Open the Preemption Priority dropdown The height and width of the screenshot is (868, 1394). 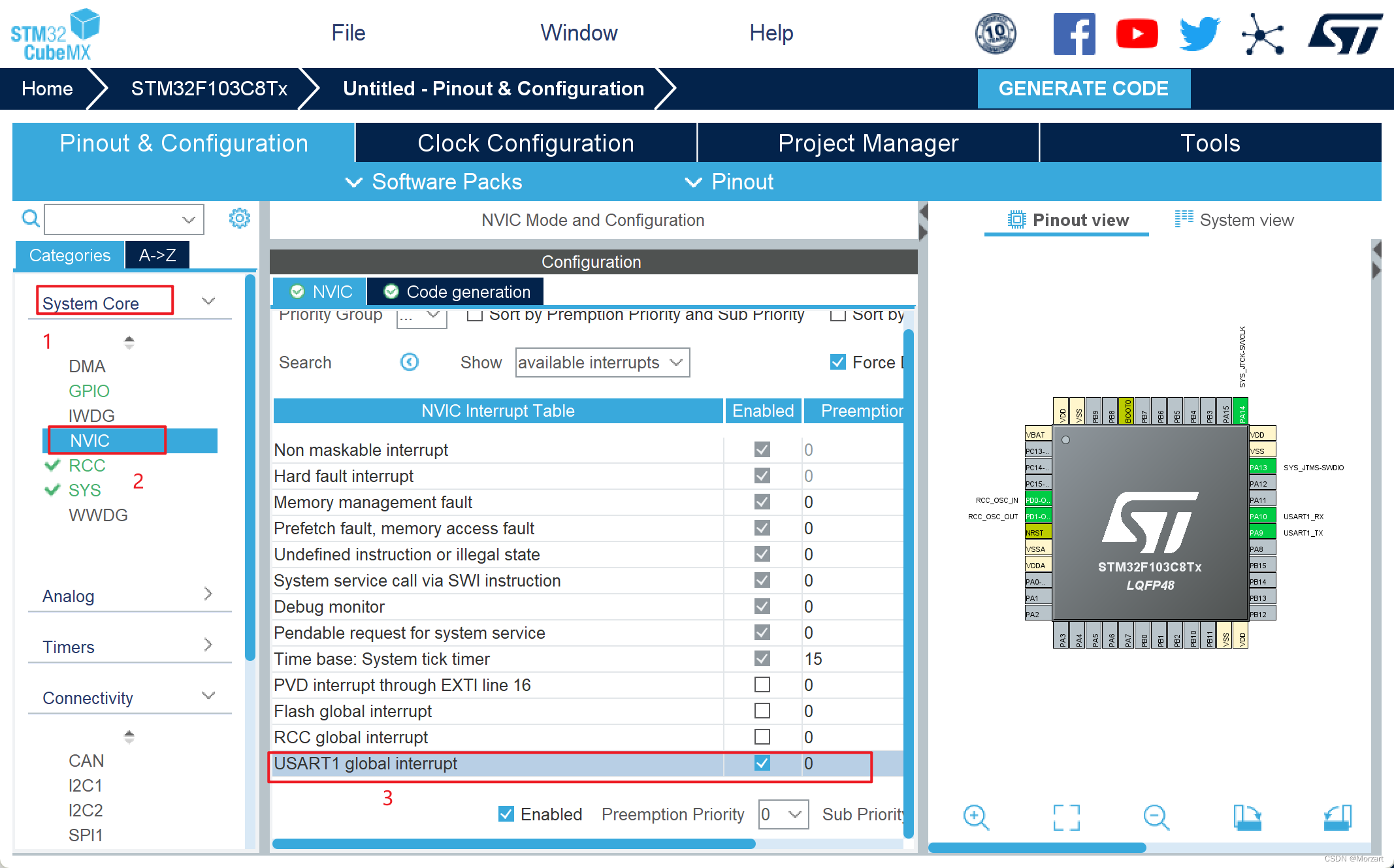tap(783, 814)
